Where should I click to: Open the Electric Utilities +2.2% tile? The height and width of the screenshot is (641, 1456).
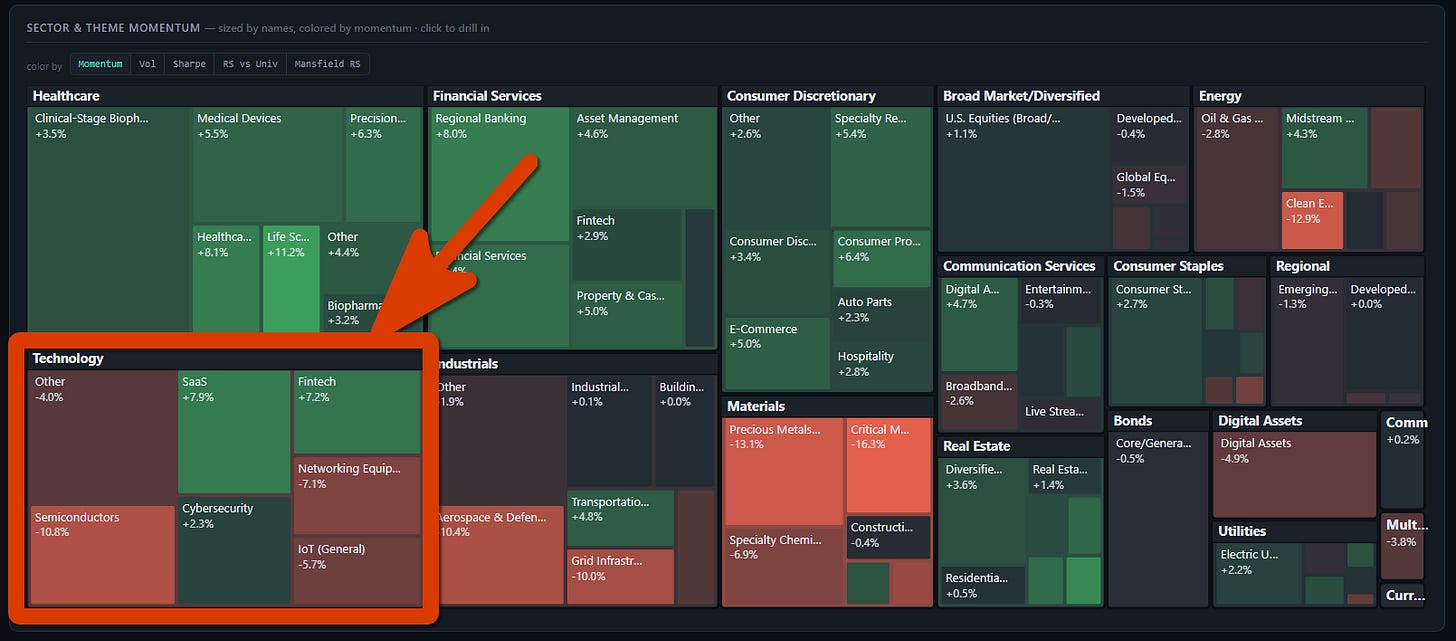[1258, 574]
